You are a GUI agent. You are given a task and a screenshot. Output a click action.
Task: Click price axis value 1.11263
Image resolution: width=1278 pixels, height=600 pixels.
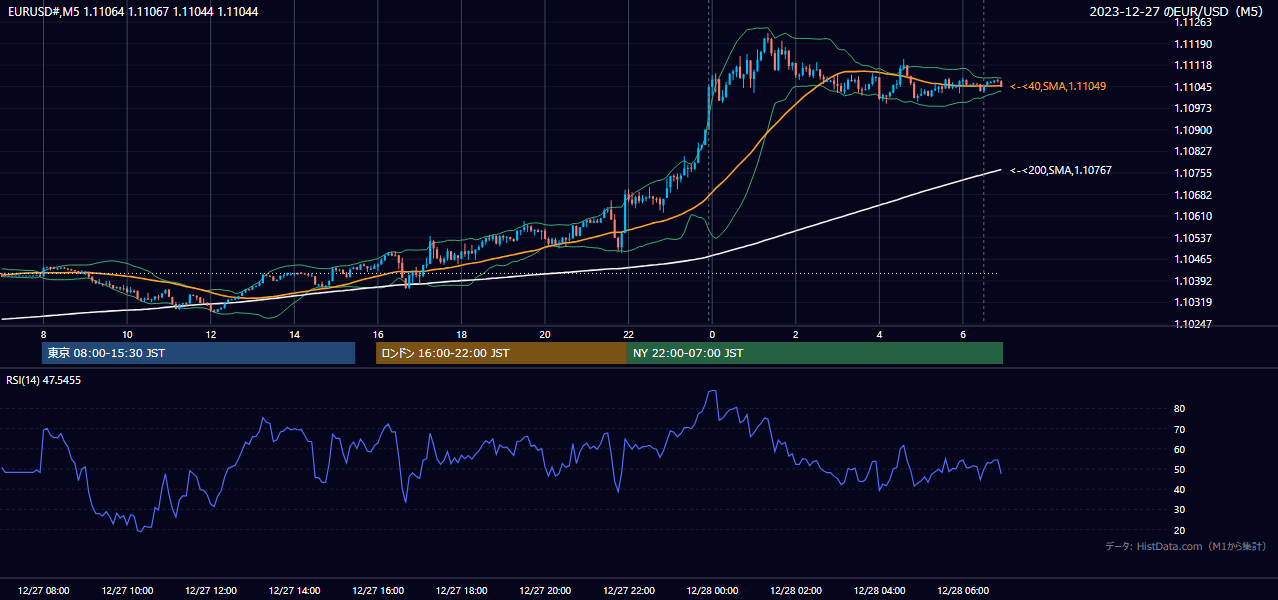pos(1193,22)
